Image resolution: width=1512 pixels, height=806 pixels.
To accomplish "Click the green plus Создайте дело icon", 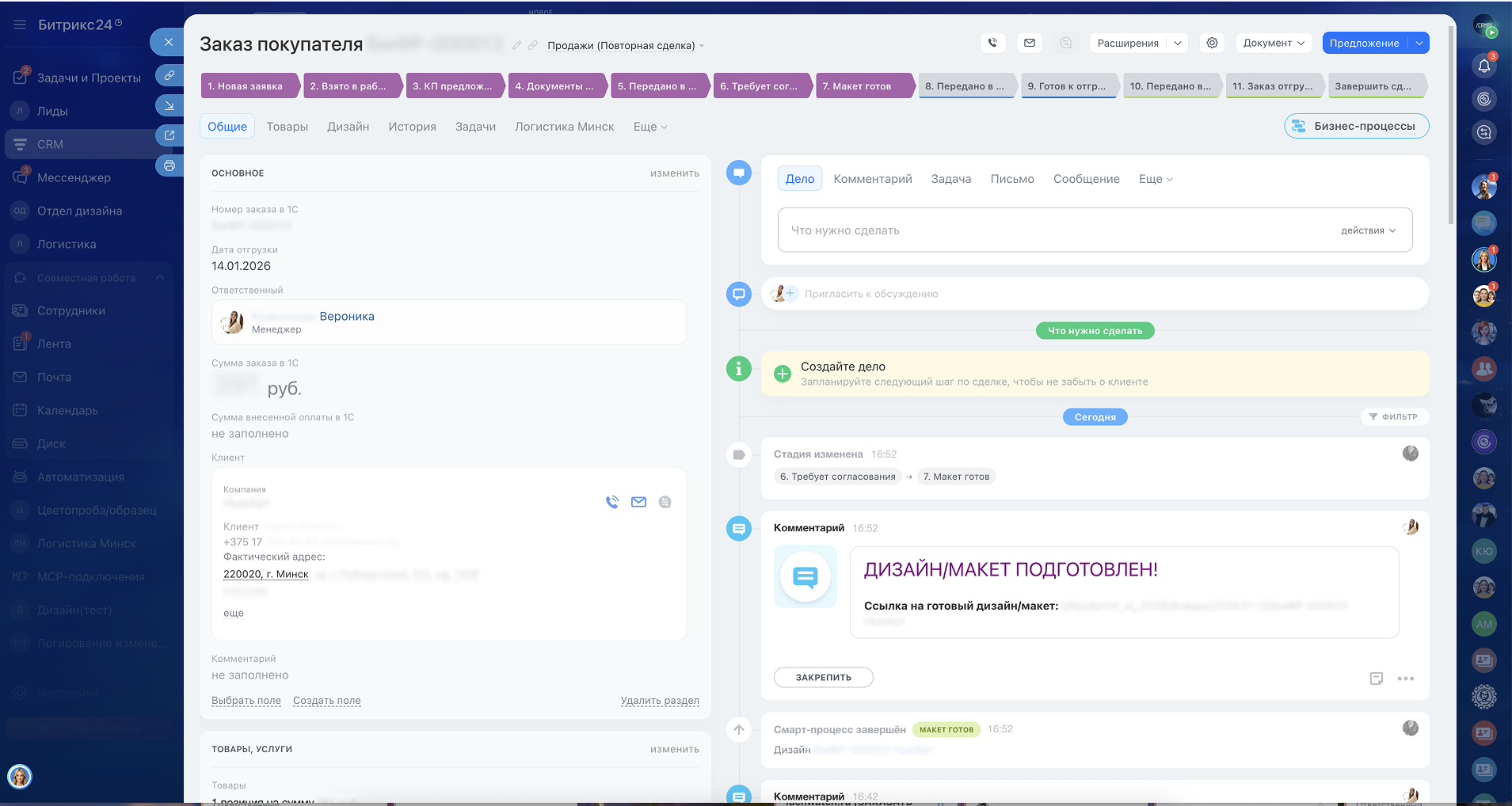I will pos(783,374).
